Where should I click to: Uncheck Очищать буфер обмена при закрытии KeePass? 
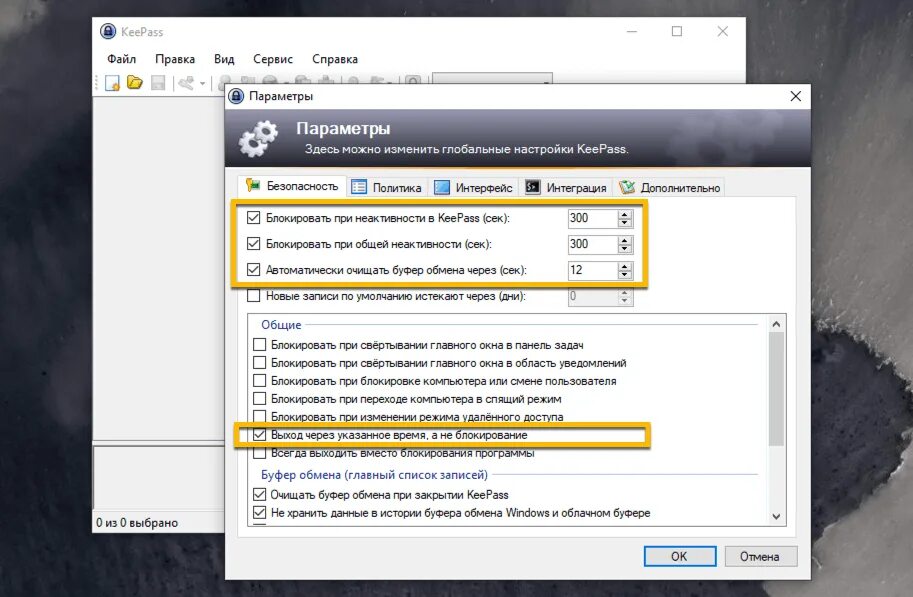point(260,494)
